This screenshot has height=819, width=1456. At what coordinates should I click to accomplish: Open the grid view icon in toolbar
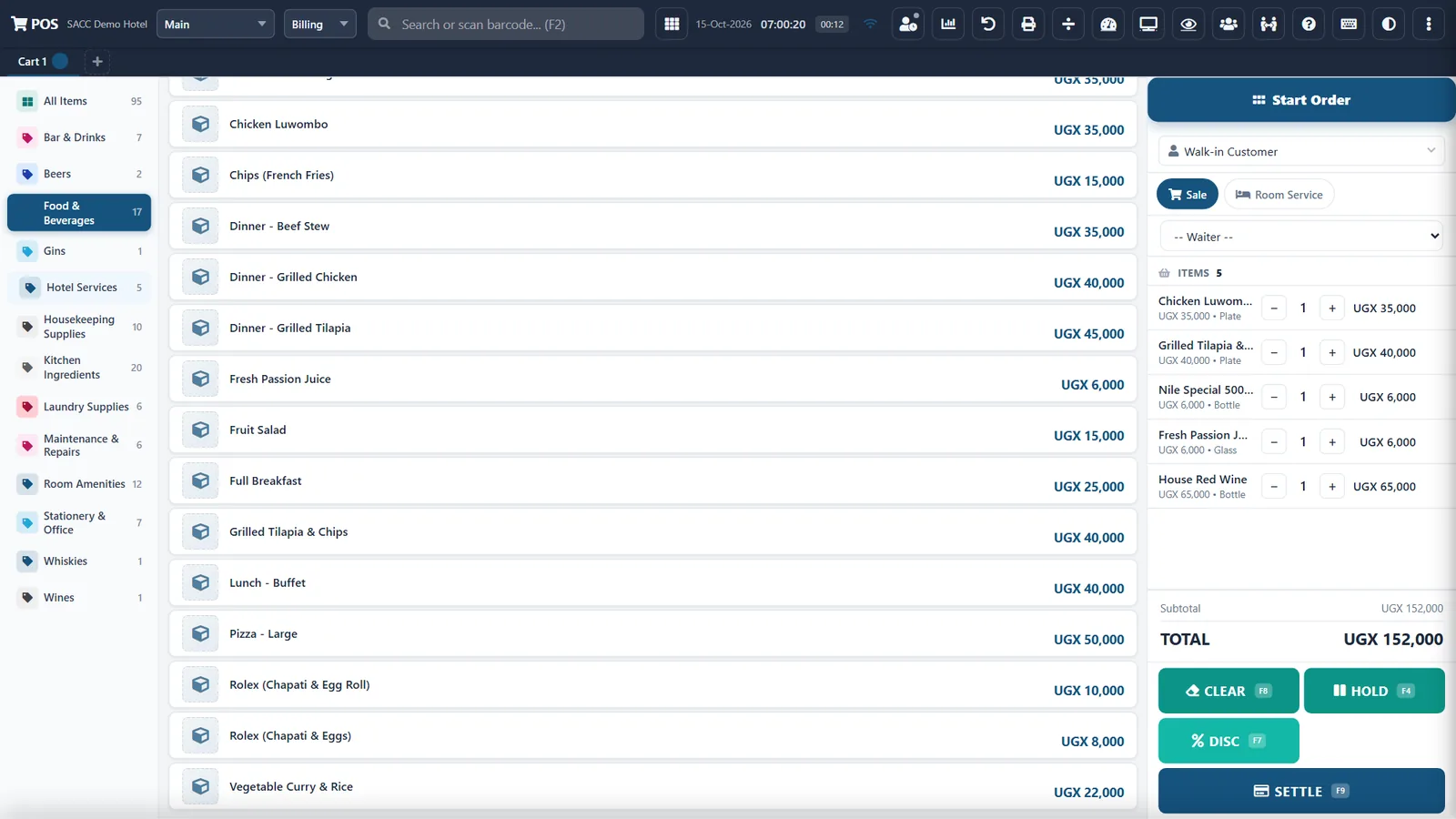pos(672,25)
